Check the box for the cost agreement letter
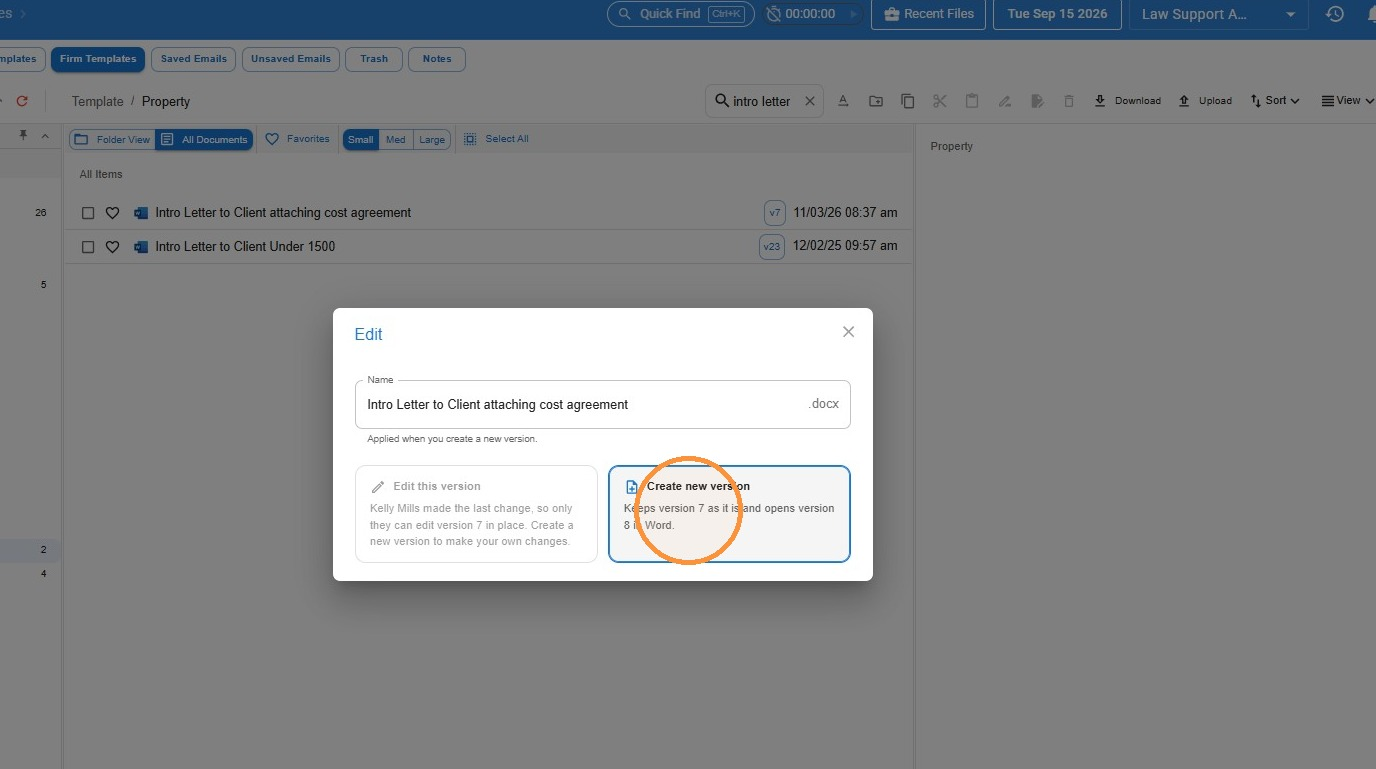1376x769 pixels. click(88, 213)
